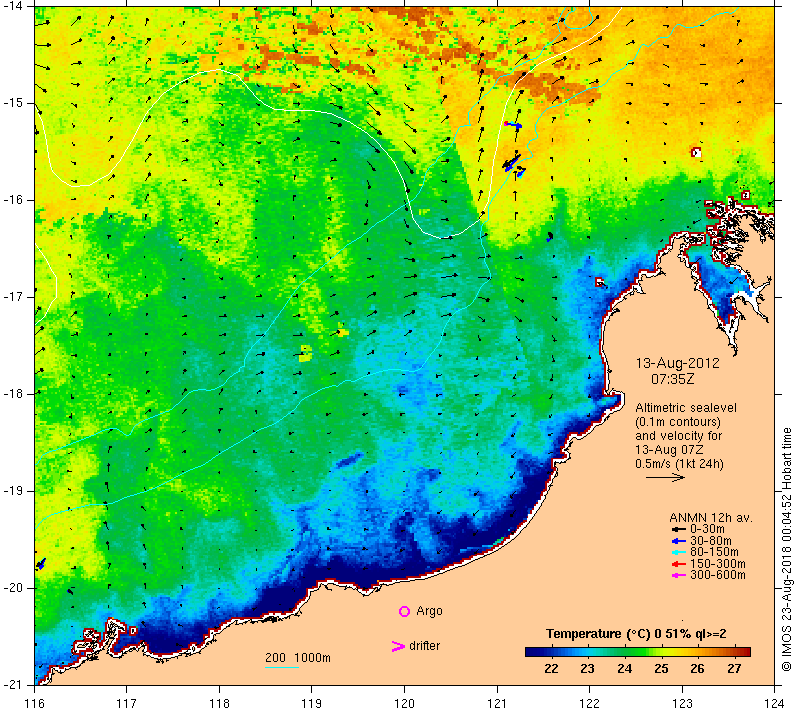Click the IMOS copyright timestamp text
800x710 pixels.
pos(786,549)
